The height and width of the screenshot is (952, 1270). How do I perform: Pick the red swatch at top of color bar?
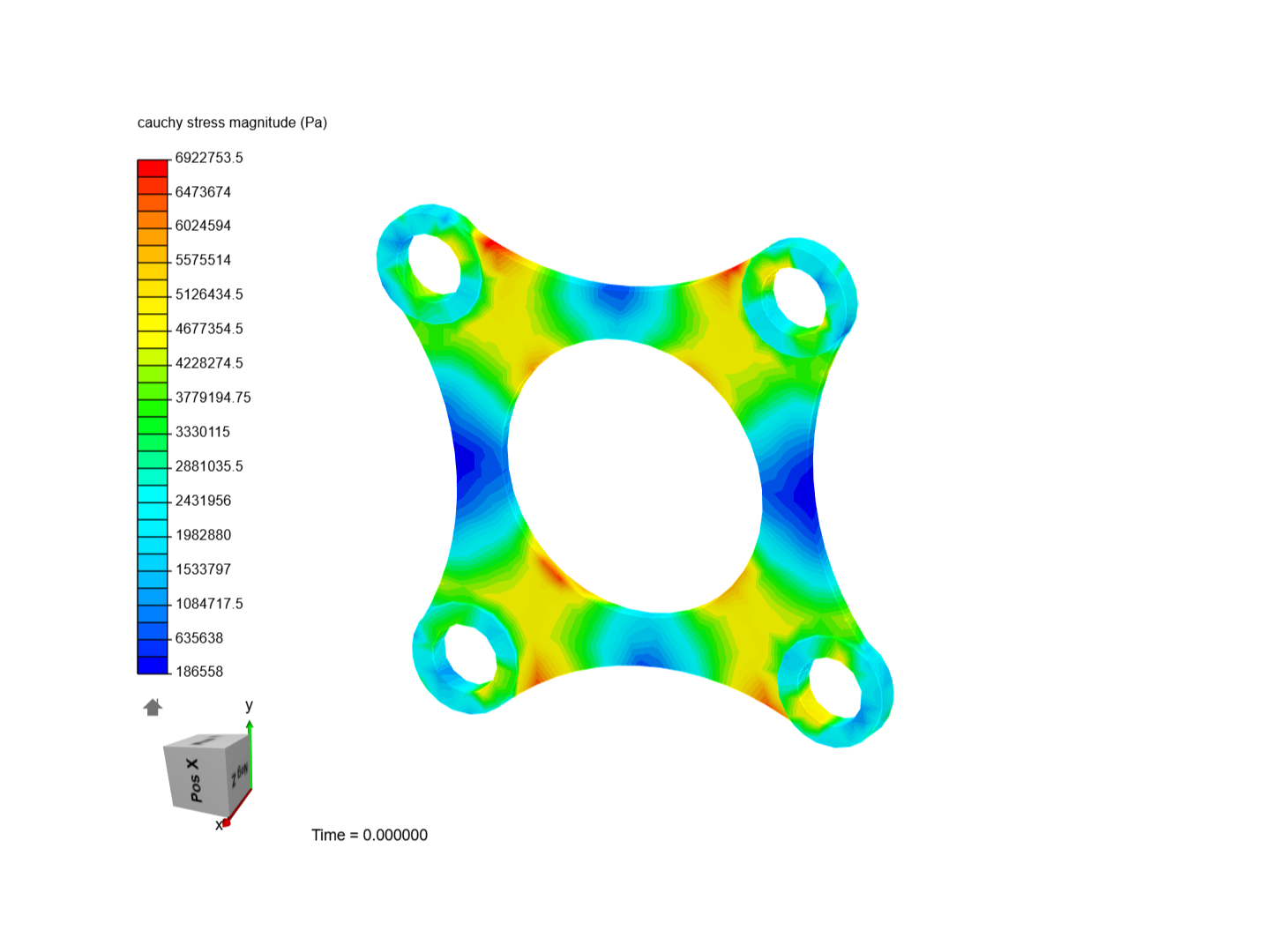(x=153, y=168)
